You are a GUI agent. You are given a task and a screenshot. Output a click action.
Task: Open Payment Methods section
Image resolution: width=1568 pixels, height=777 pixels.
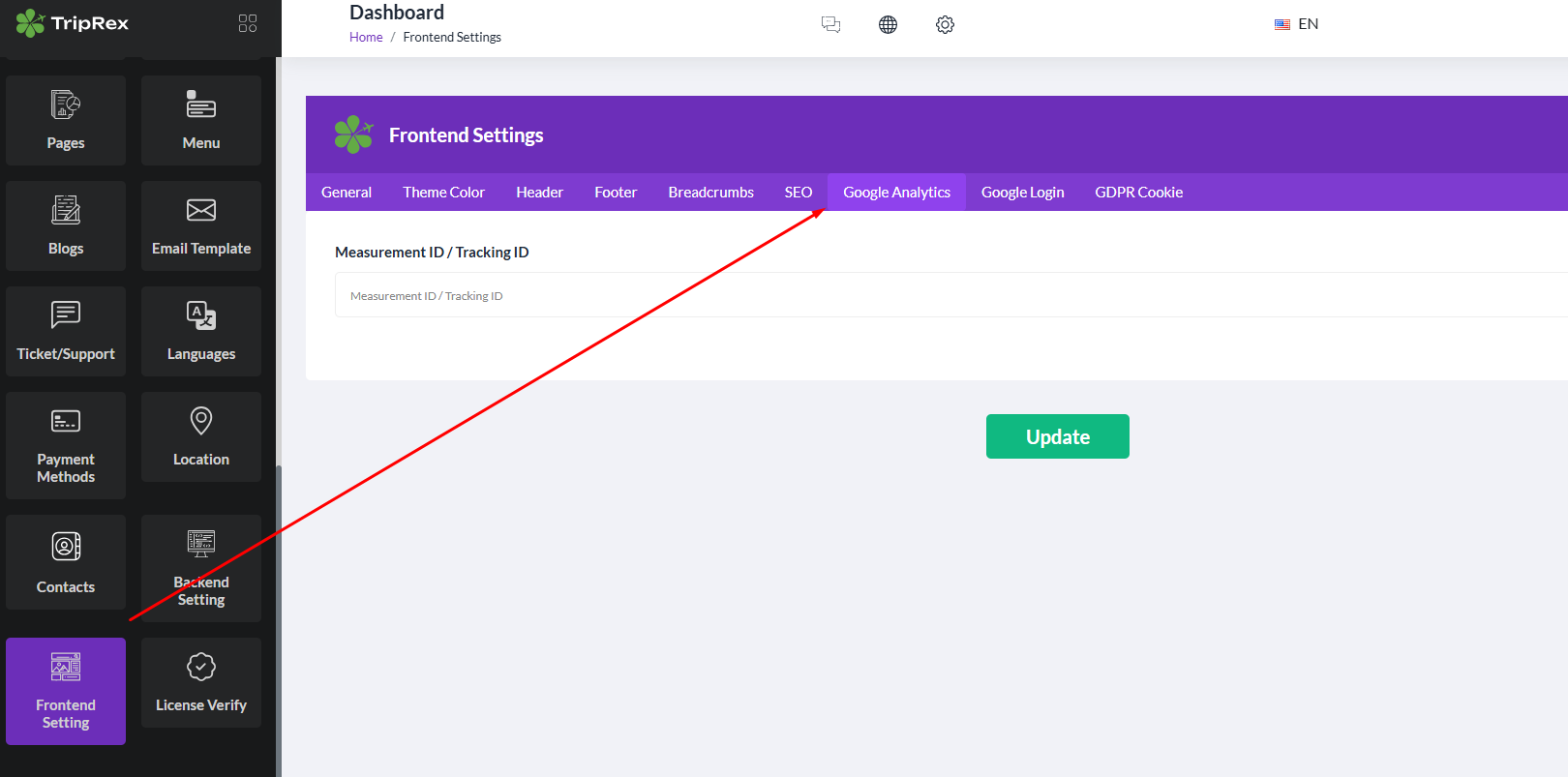[x=66, y=445]
